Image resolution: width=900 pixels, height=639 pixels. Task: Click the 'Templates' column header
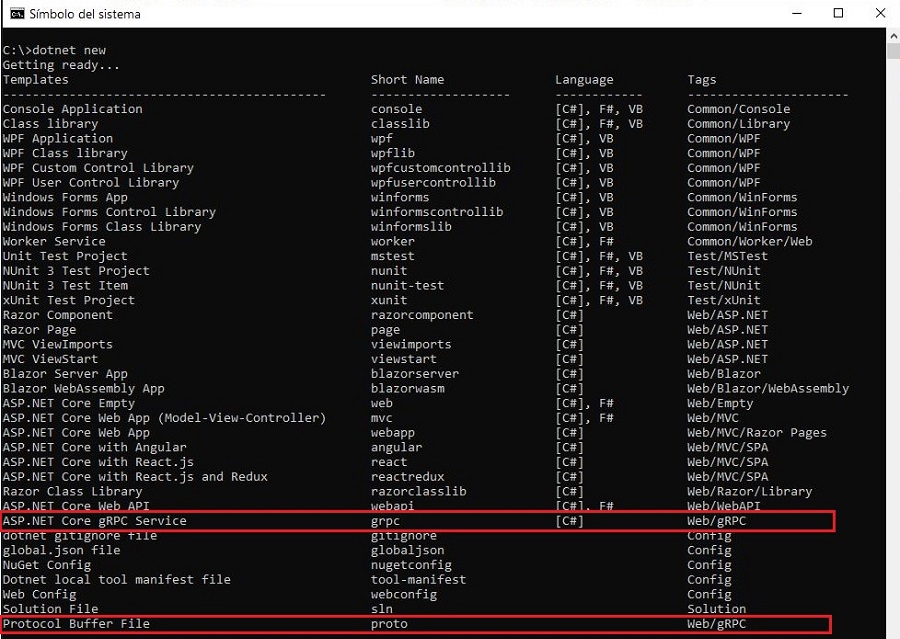(x=36, y=79)
